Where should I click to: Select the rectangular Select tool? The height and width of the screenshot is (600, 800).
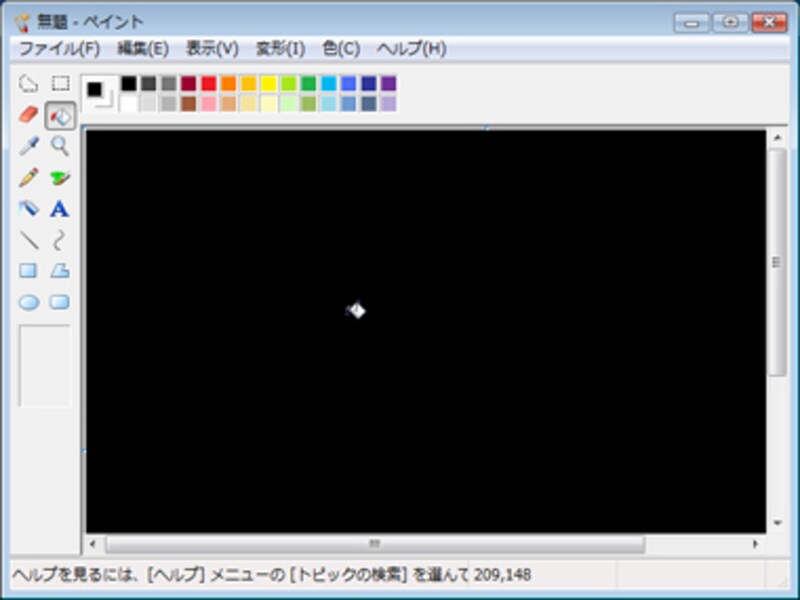click(60, 84)
